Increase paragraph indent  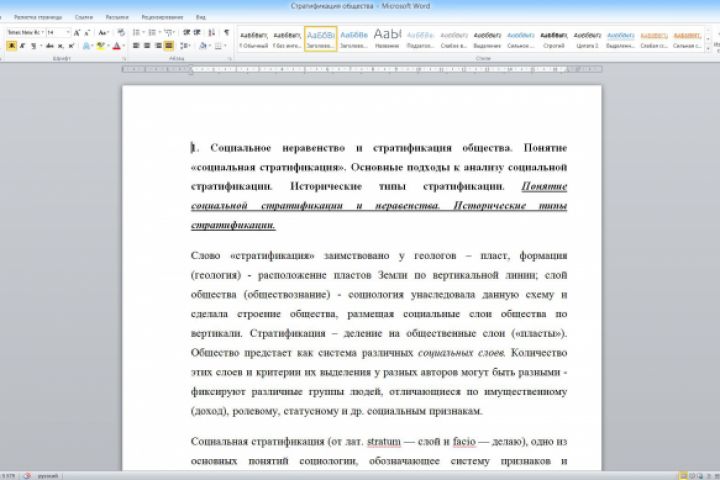[x=197, y=33]
